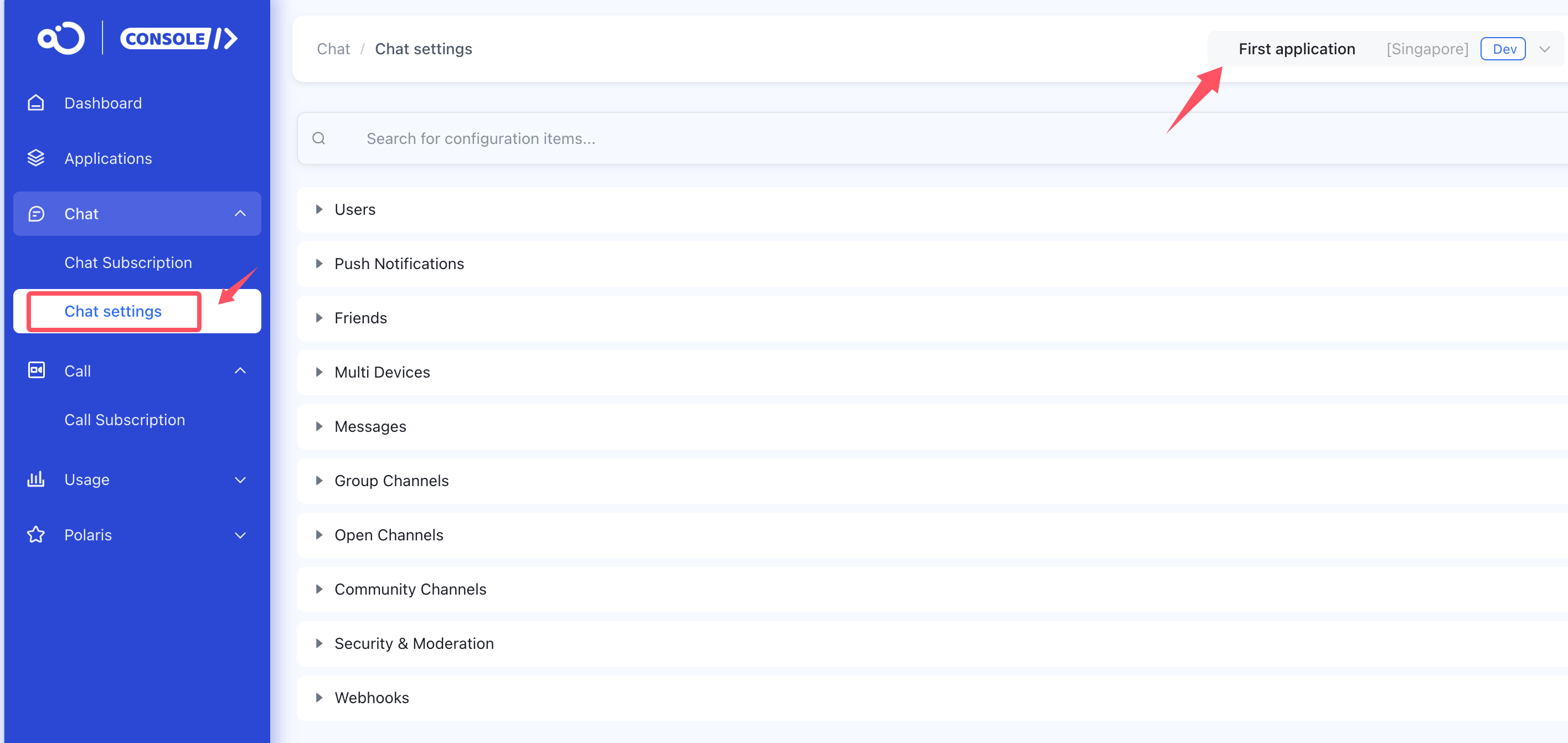Select Call Subscription in sidebar
The image size is (1568, 743).
click(124, 420)
